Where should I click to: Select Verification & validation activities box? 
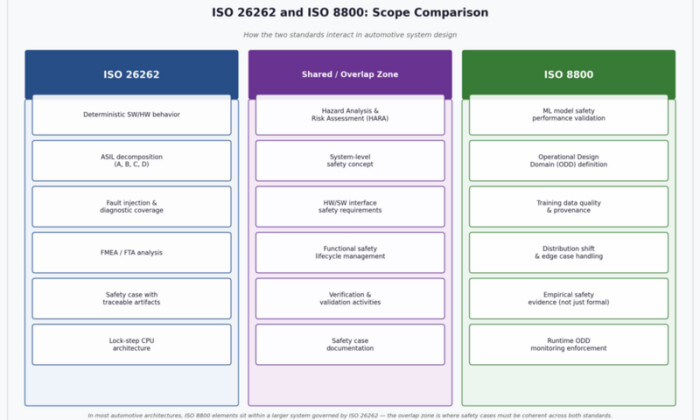[x=349, y=298]
